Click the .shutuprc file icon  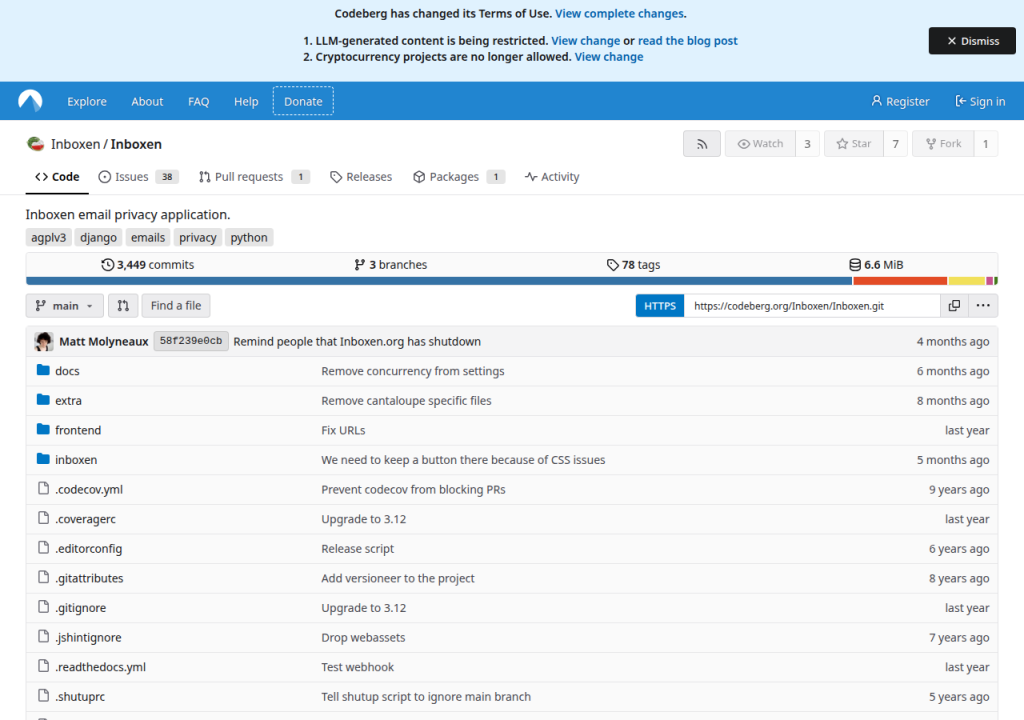coord(43,696)
